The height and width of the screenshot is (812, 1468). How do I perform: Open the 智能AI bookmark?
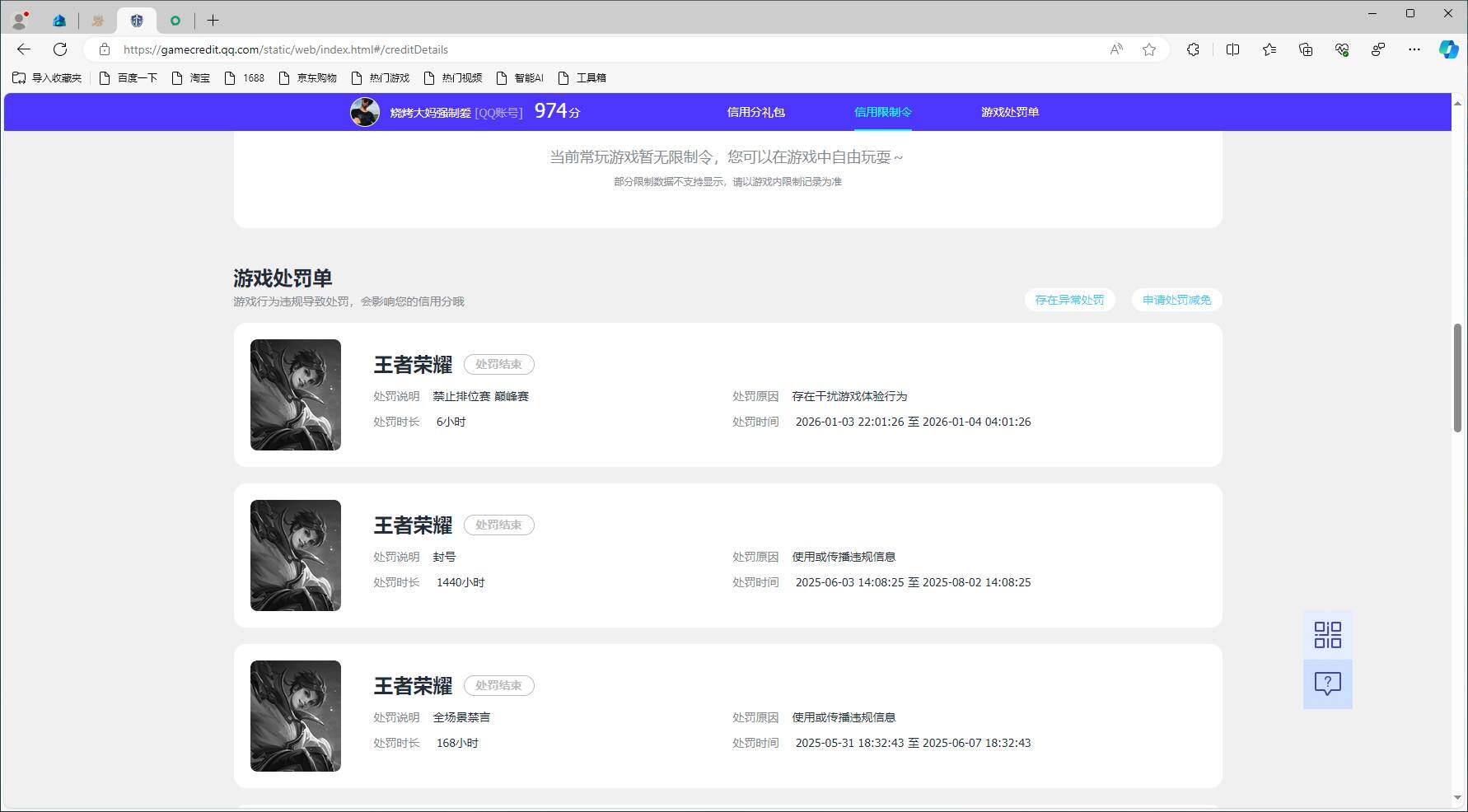tap(520, 77)
